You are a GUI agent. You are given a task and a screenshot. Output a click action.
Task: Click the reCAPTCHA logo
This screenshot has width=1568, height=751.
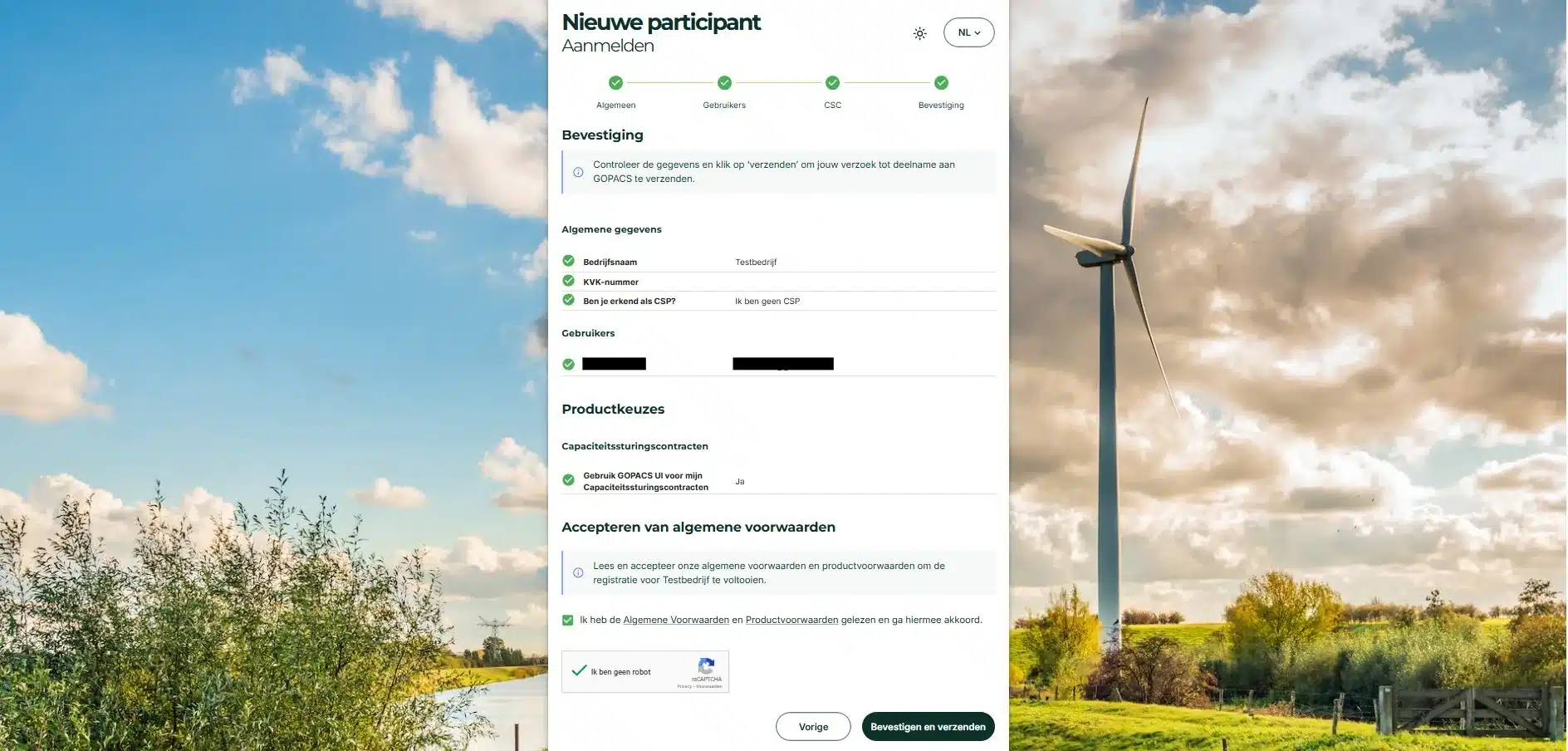[x=707, y=666]
